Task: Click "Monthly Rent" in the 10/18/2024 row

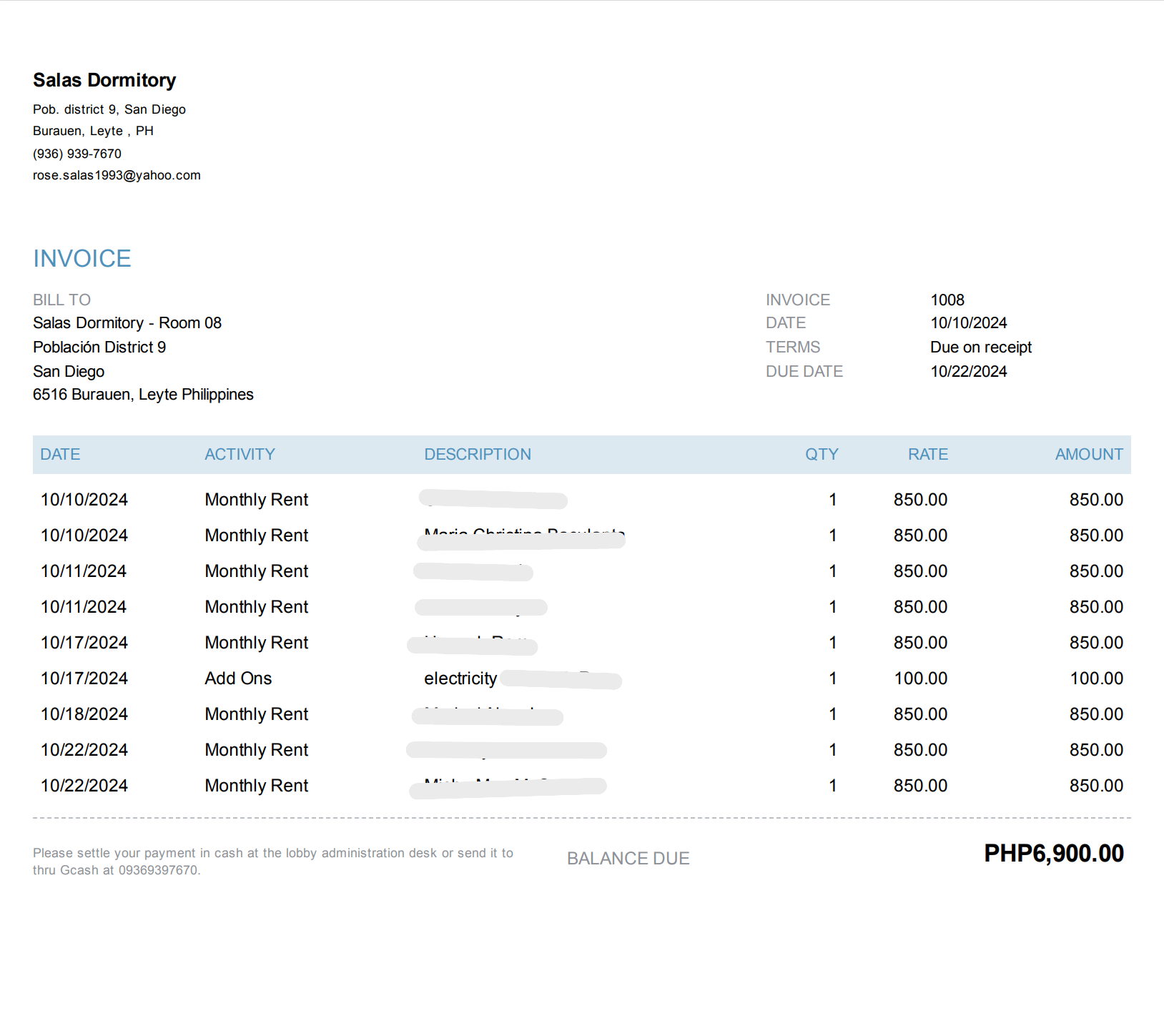Action: point(257,714)
